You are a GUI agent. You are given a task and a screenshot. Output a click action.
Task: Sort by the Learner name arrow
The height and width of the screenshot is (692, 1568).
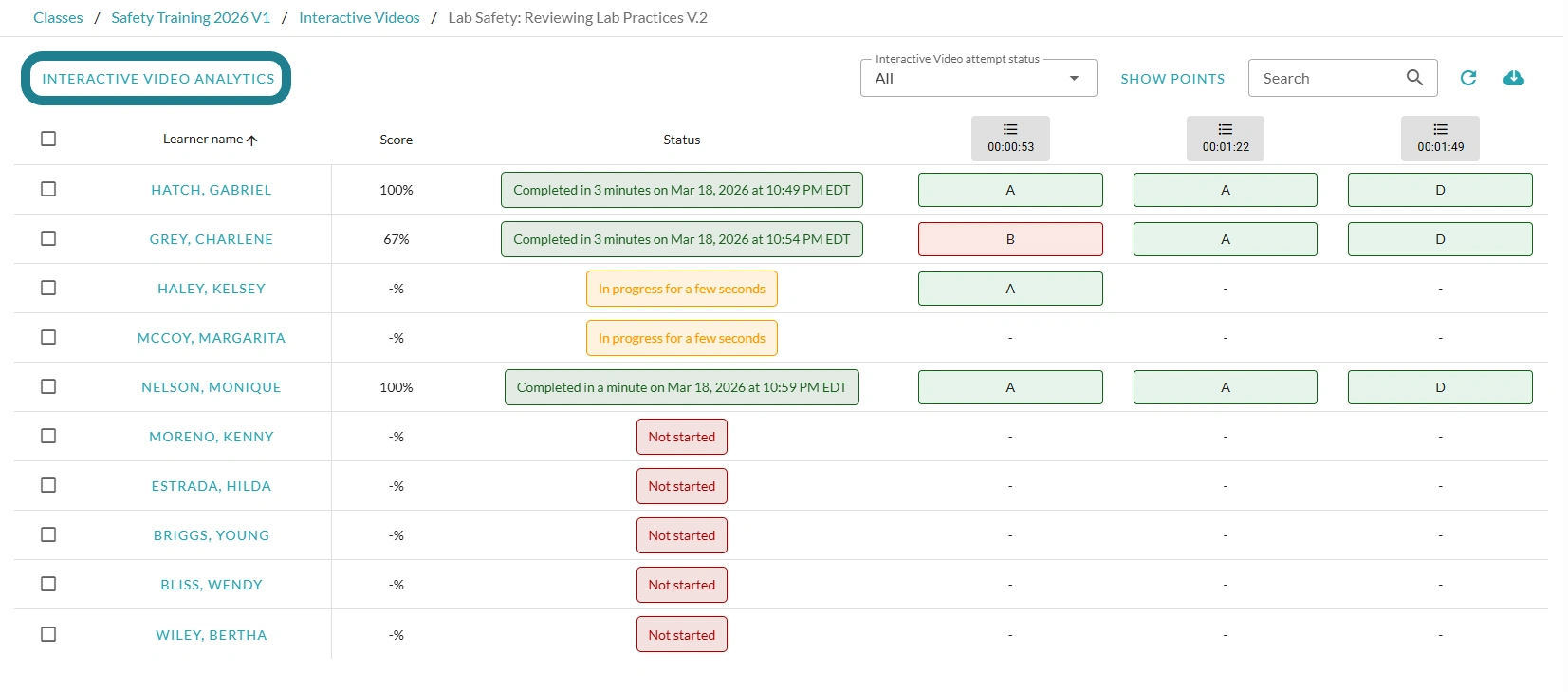pyautogui.click(x=251, y=140)
